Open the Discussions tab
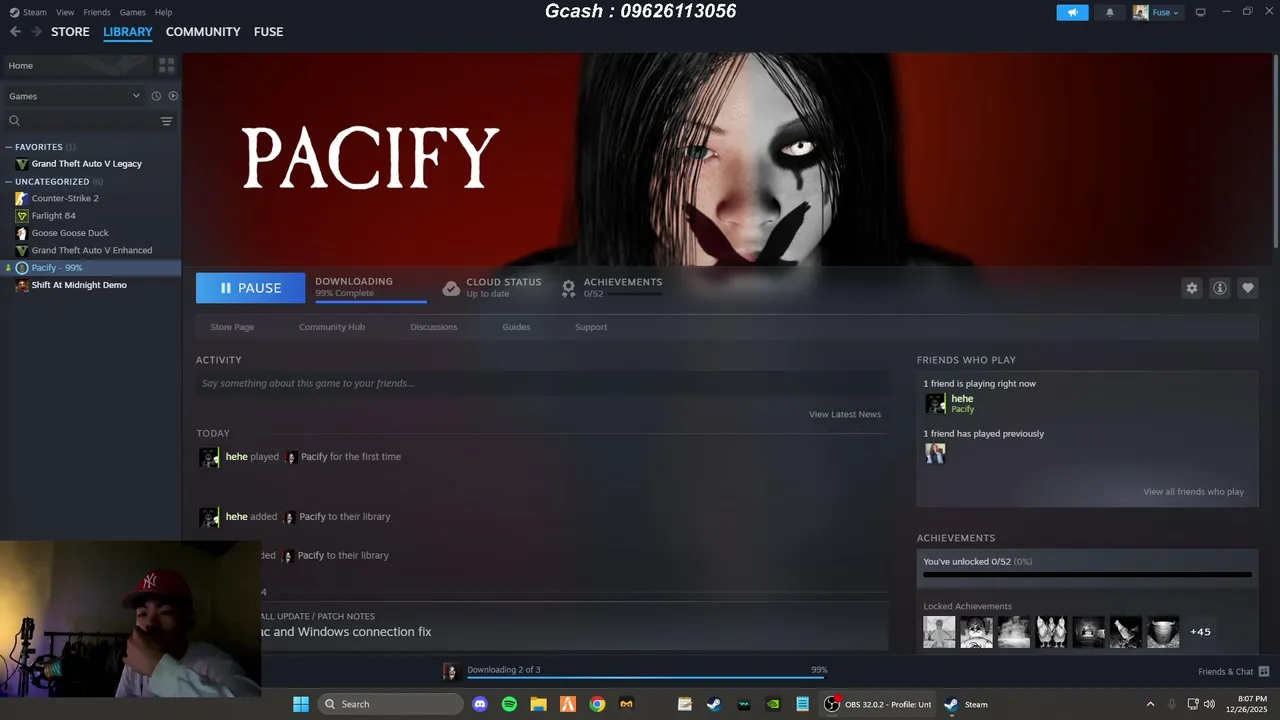Screen dimensions: 1280x720 [x=434, y=327]
